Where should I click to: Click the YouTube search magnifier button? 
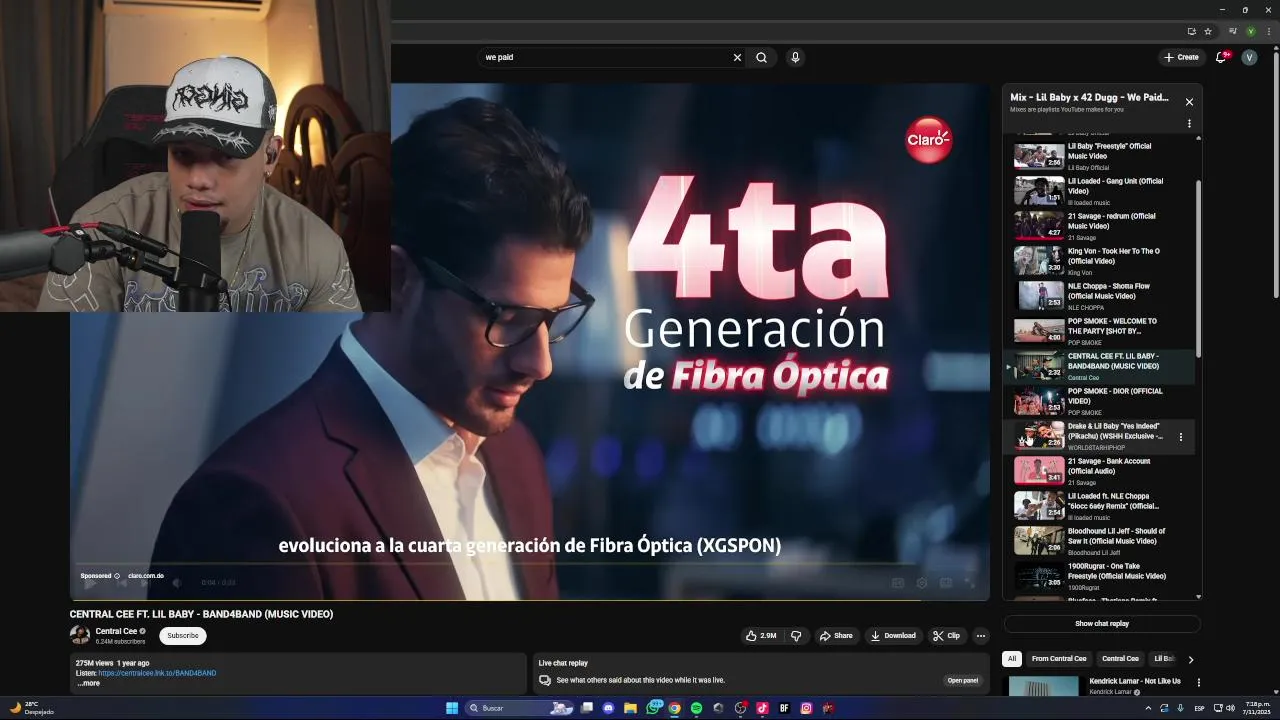761,58
